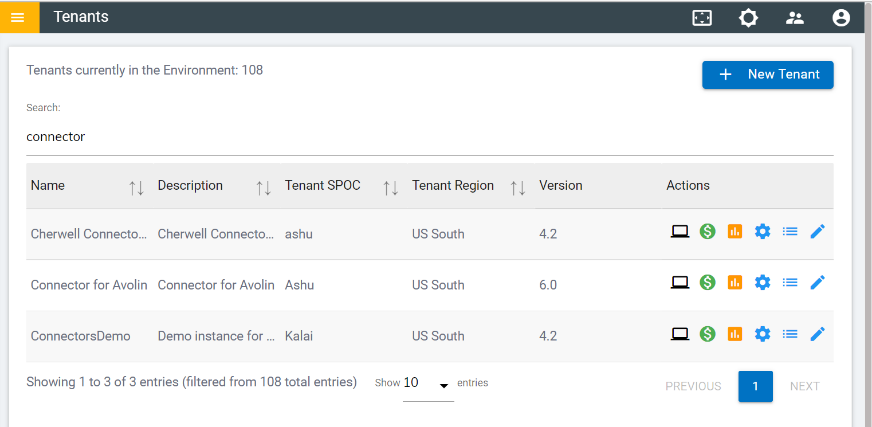Select page 1 in pagination
872x427 pixels.
pos(755,386)
